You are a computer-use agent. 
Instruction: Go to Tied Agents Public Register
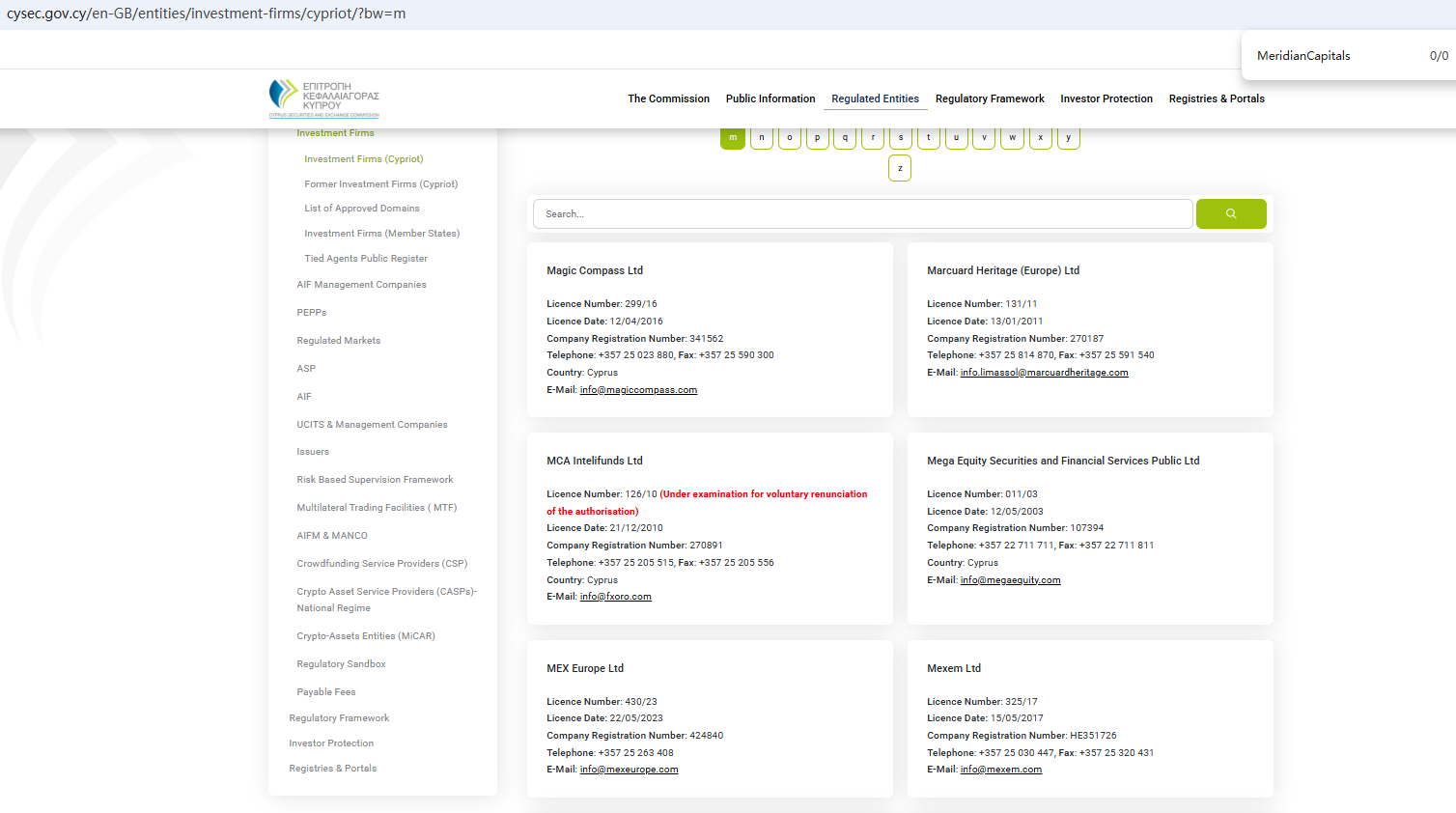(365, 259)
